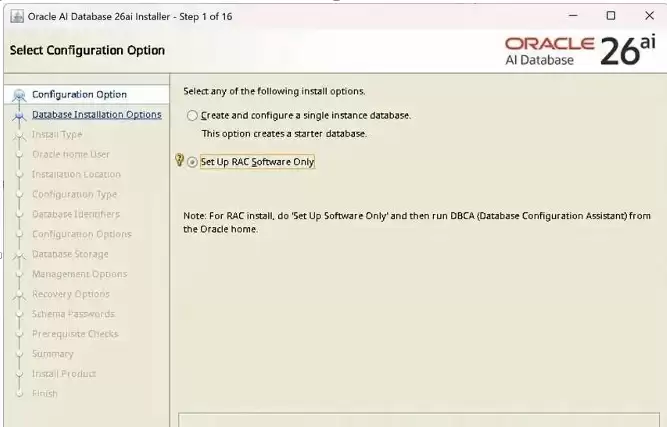This screenshot has height=427, width=667.
Task: Click the Install Type step
Action: click(x=57, y=134)
